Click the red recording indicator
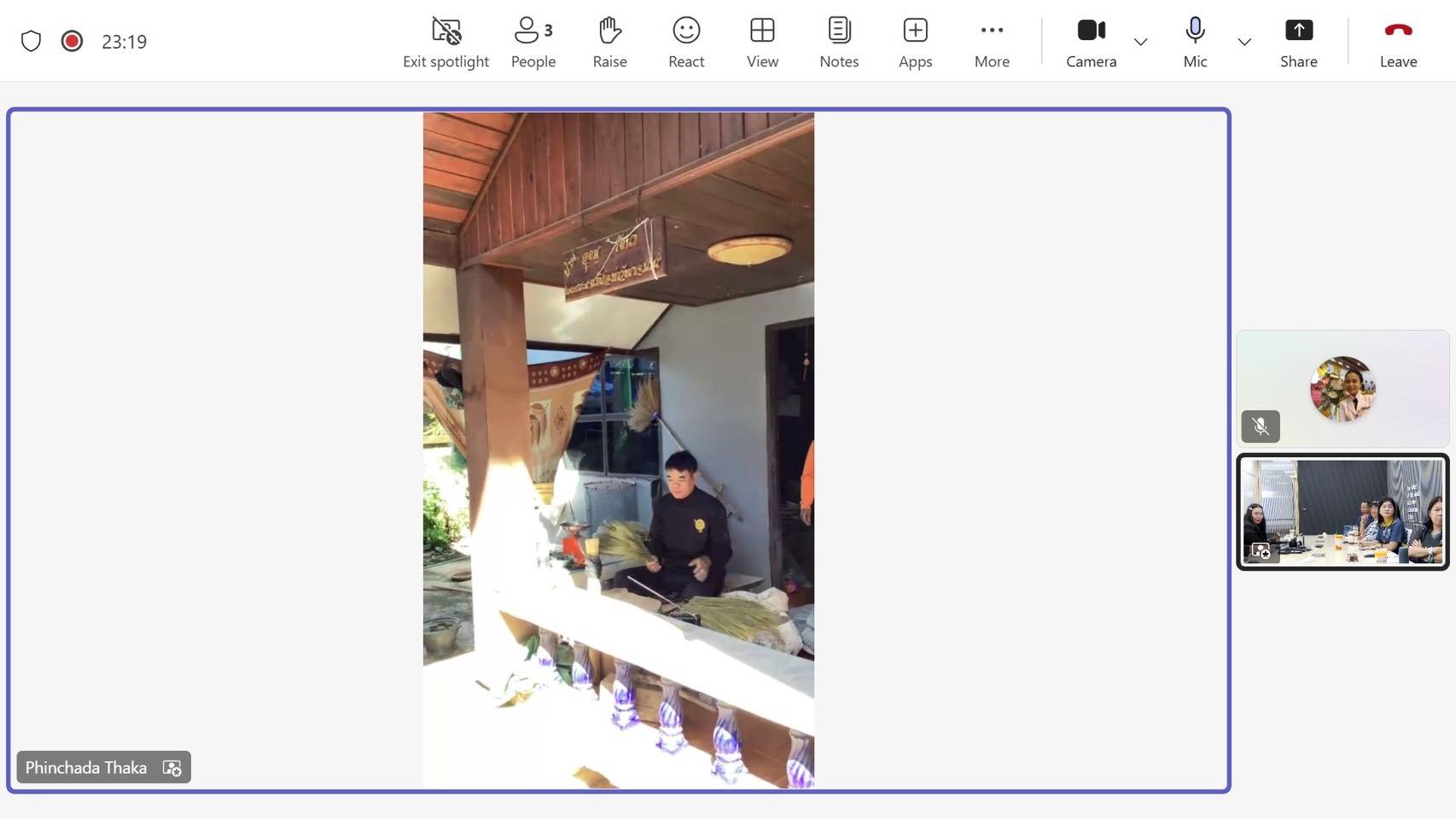 point(72,41)
